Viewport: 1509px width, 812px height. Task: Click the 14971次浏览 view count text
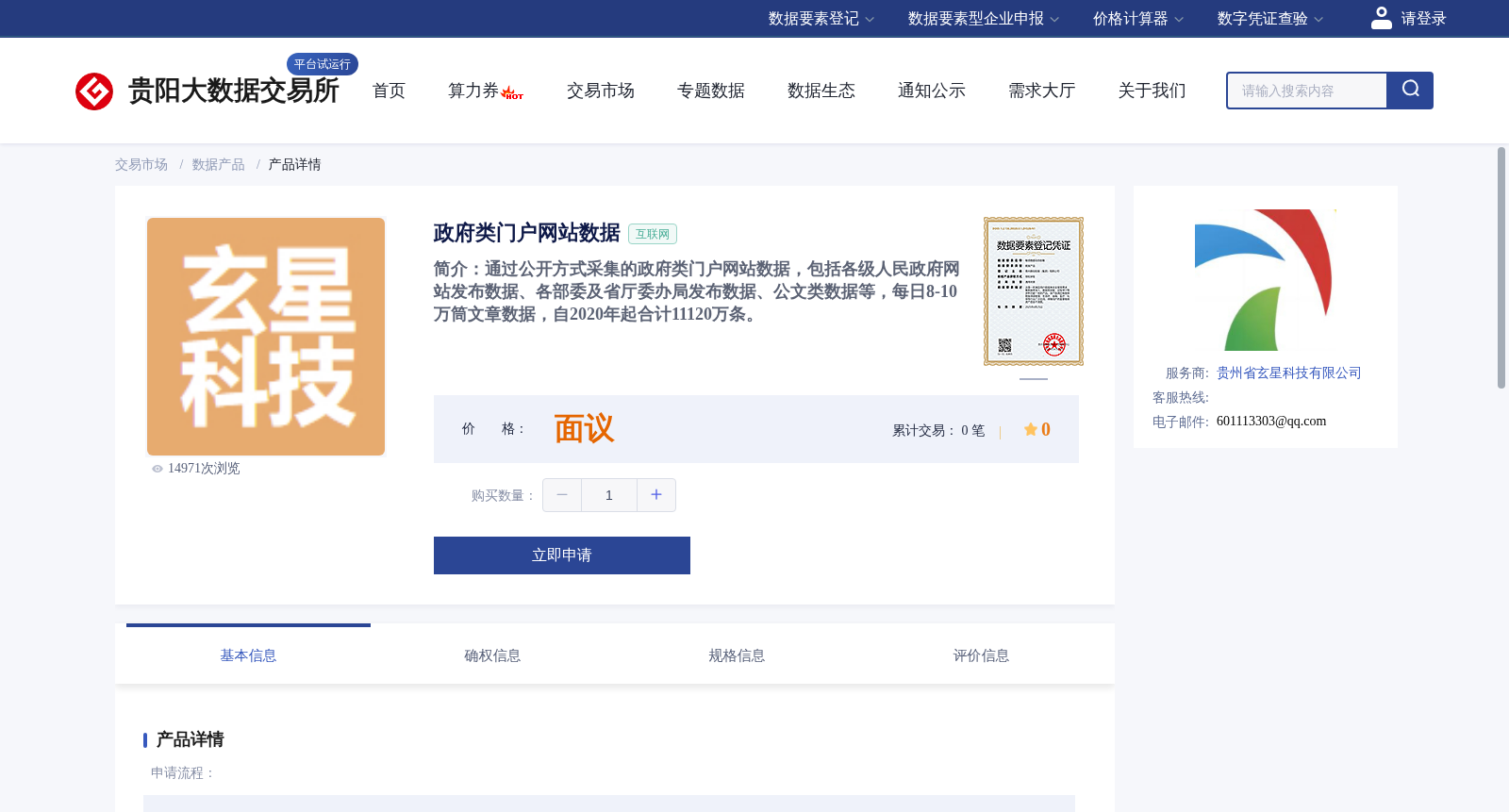pyautogui.click(x=204, y=469)
